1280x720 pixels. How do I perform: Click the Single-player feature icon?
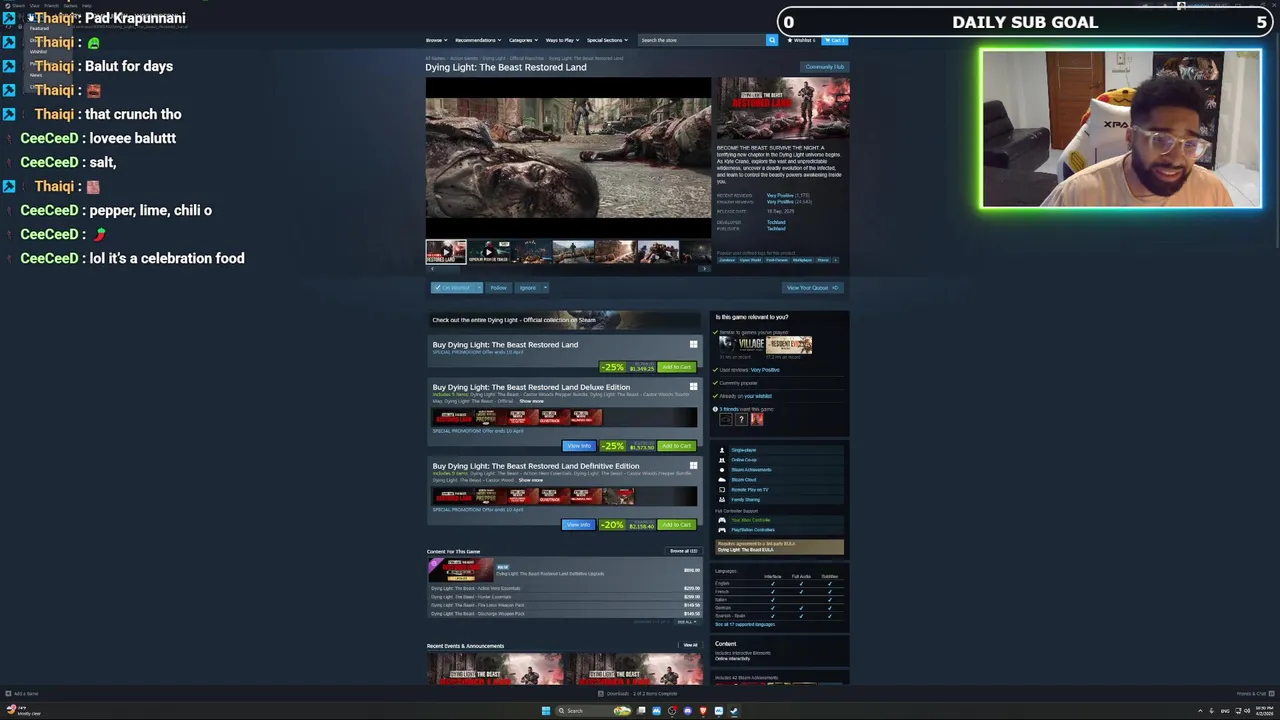pyautogui.click(x=722, y=450)
